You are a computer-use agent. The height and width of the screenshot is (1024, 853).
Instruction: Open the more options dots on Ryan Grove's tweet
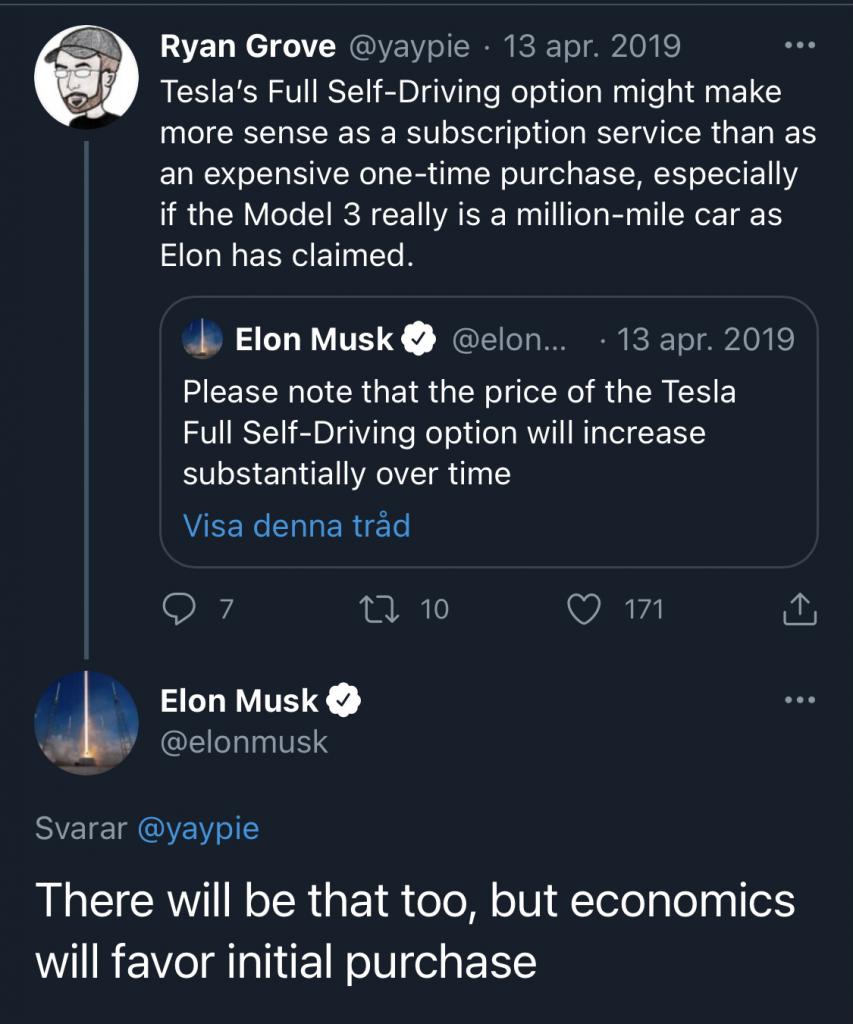tap(800, 46)
